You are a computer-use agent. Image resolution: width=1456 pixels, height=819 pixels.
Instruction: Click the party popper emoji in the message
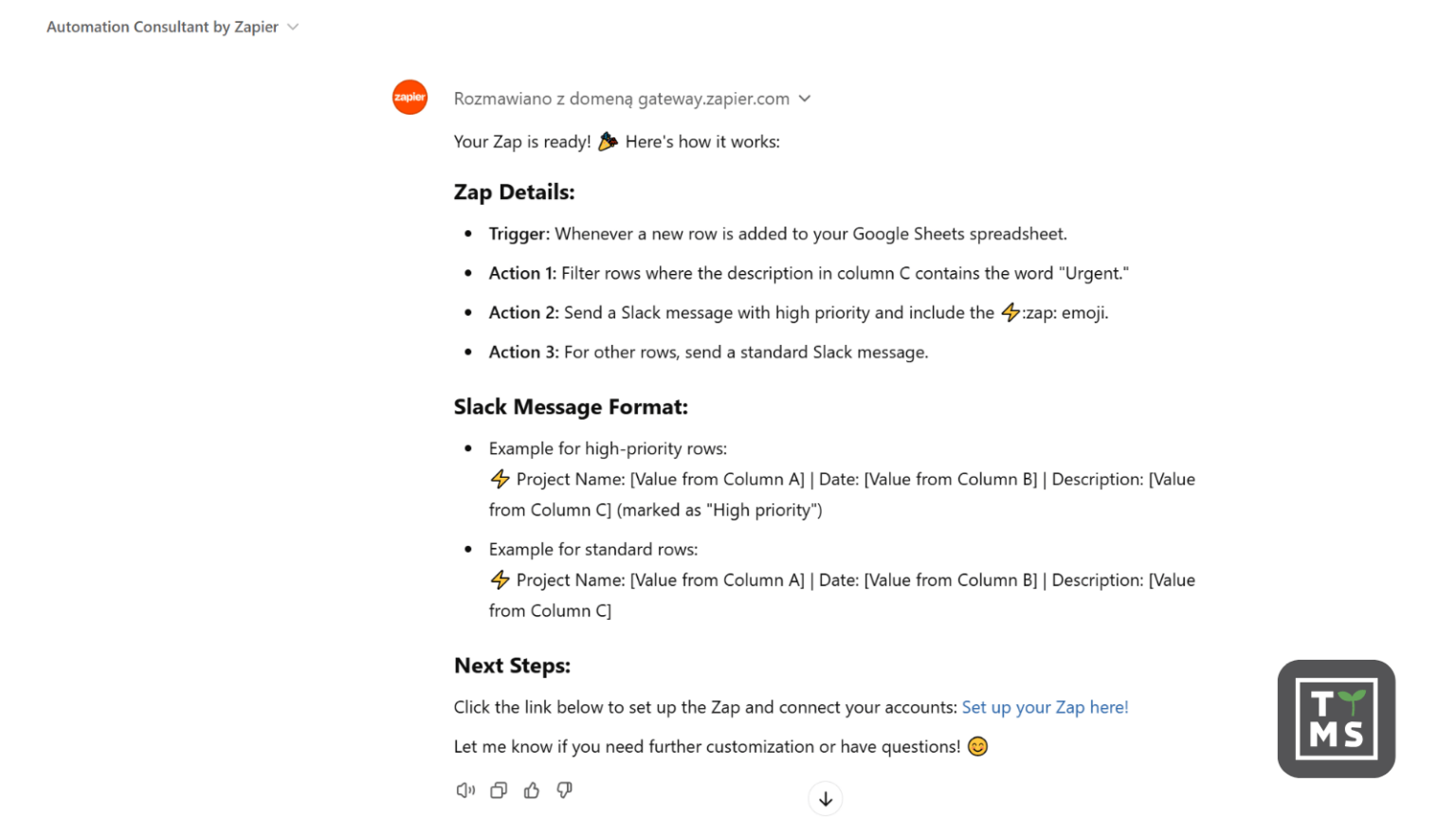(608, 140)
